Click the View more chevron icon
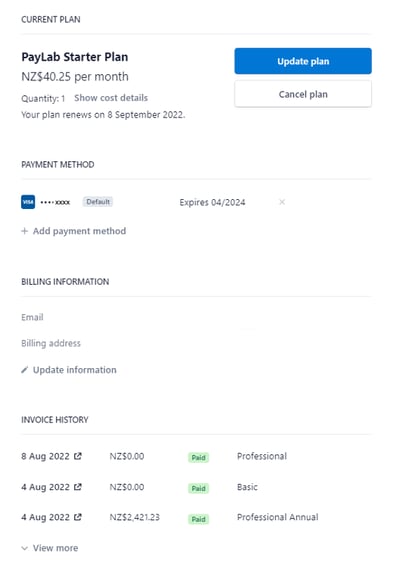 (24, 548)
